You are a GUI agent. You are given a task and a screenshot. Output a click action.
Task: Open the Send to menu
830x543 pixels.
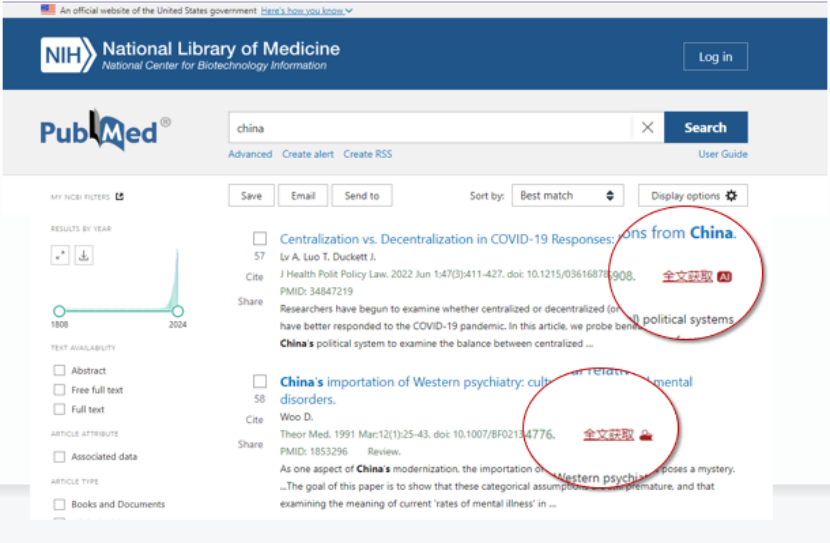coord(361,196)
